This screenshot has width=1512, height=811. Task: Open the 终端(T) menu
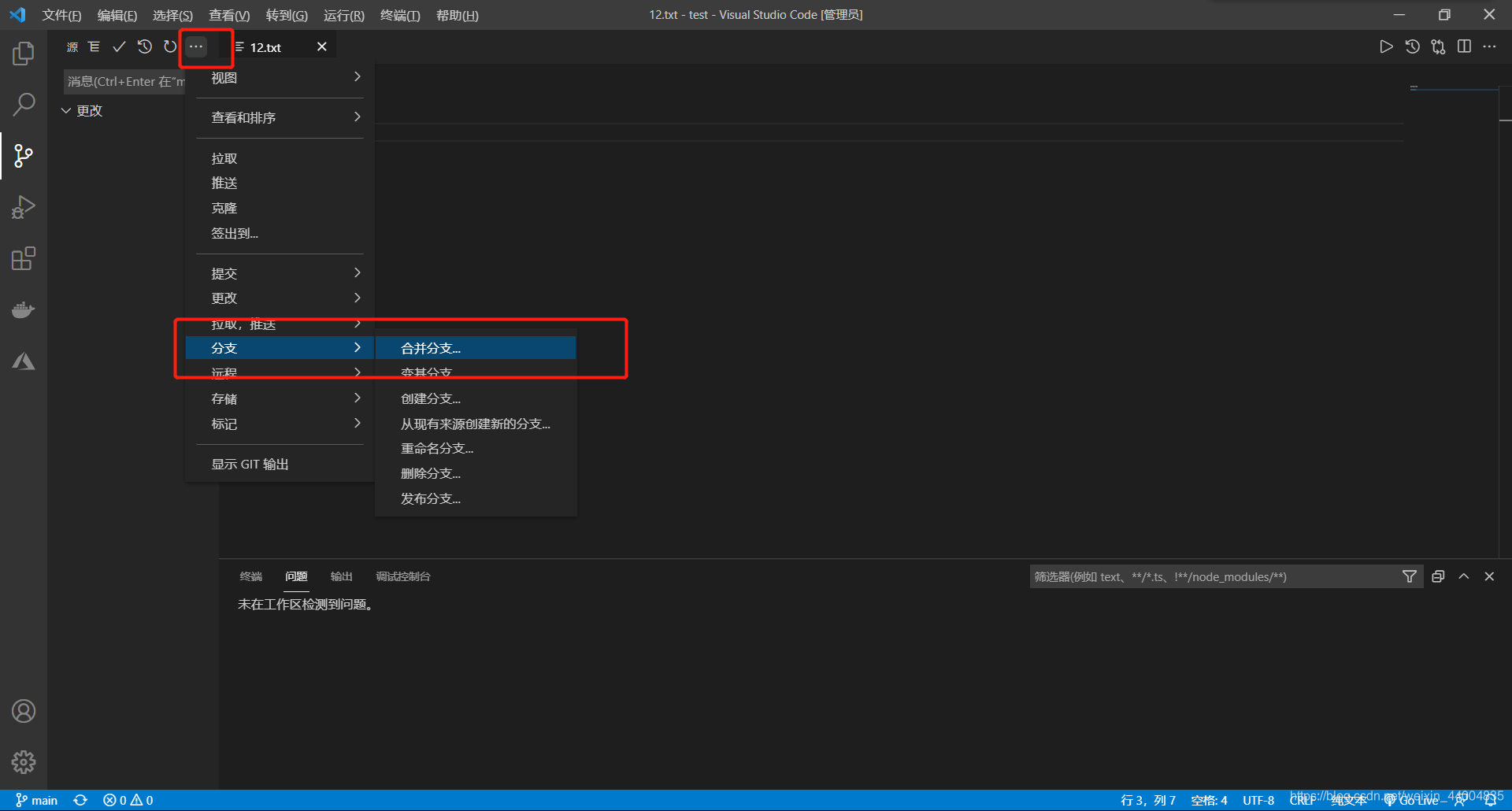tap(400, 15)
